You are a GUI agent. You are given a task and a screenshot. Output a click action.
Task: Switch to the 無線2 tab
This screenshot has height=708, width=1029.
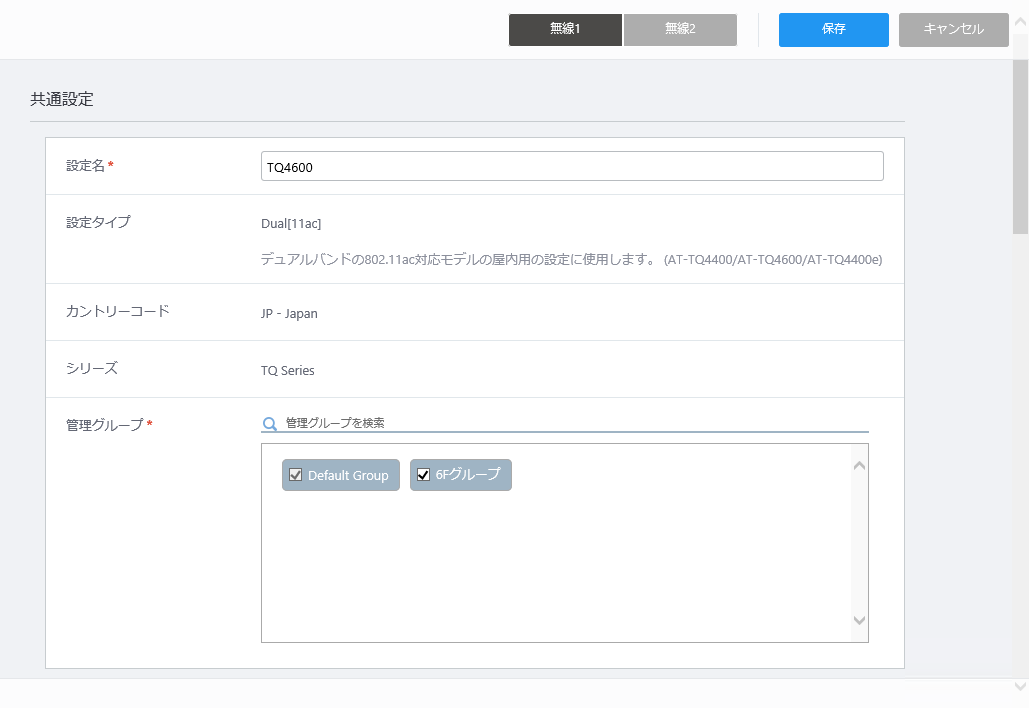[680, 30]
